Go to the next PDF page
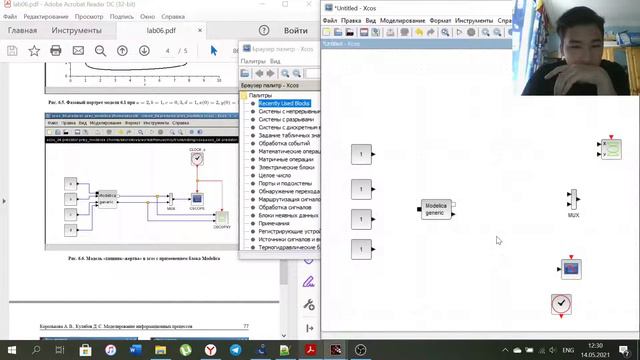This screenshot has height=360, width=640. (x=144, y=51)
